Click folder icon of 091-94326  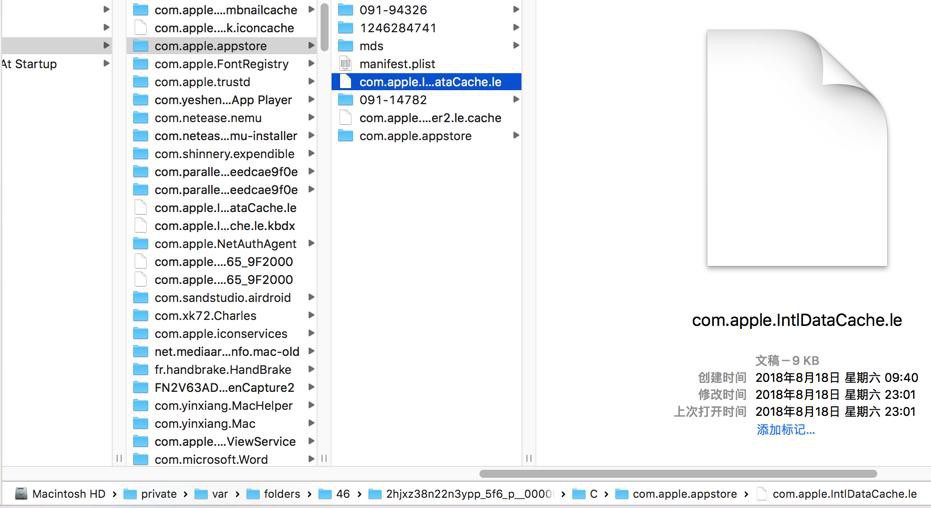(346, 9)
